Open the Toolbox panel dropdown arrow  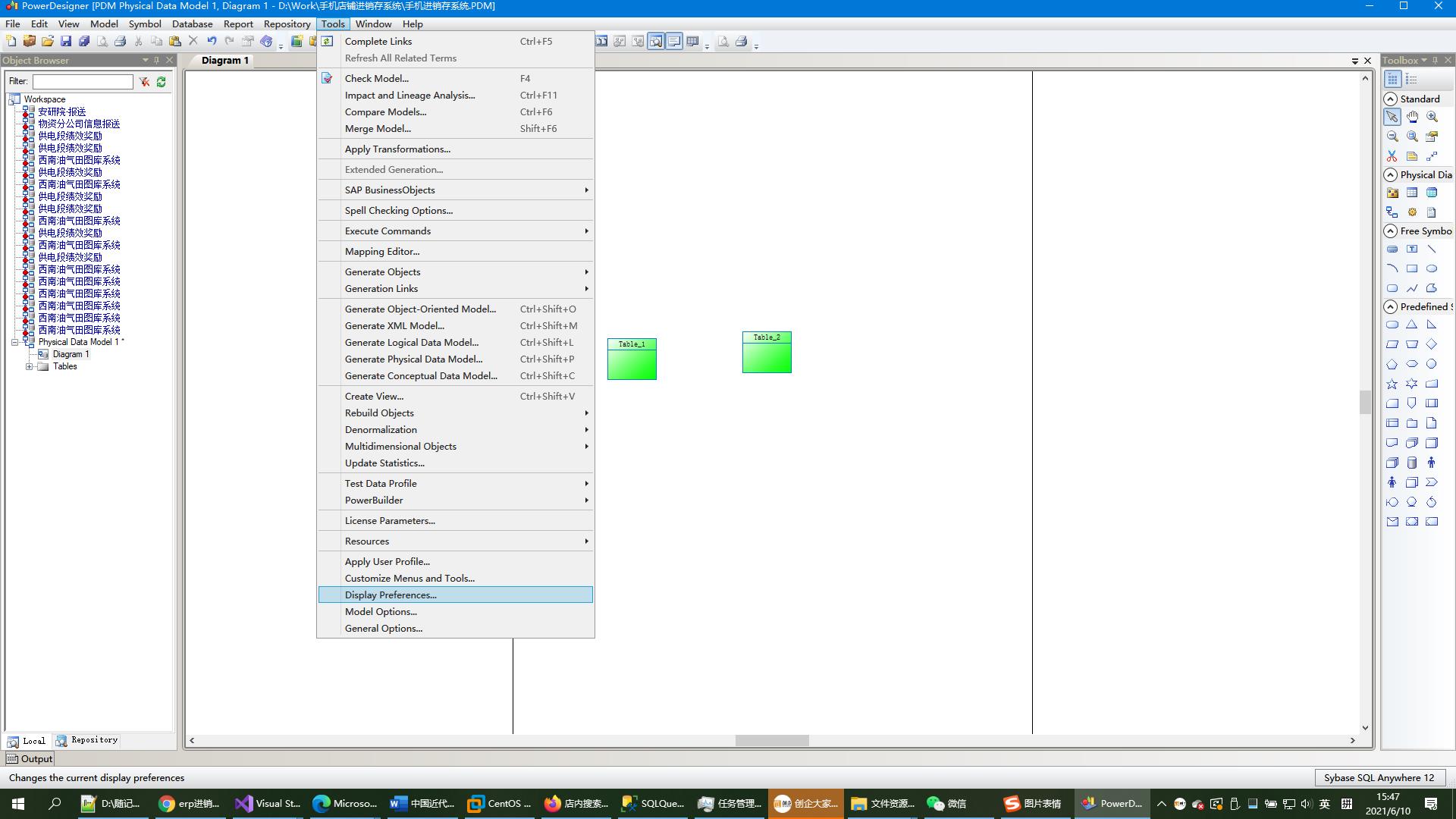pyautogui.click(x=1424, y=61)
